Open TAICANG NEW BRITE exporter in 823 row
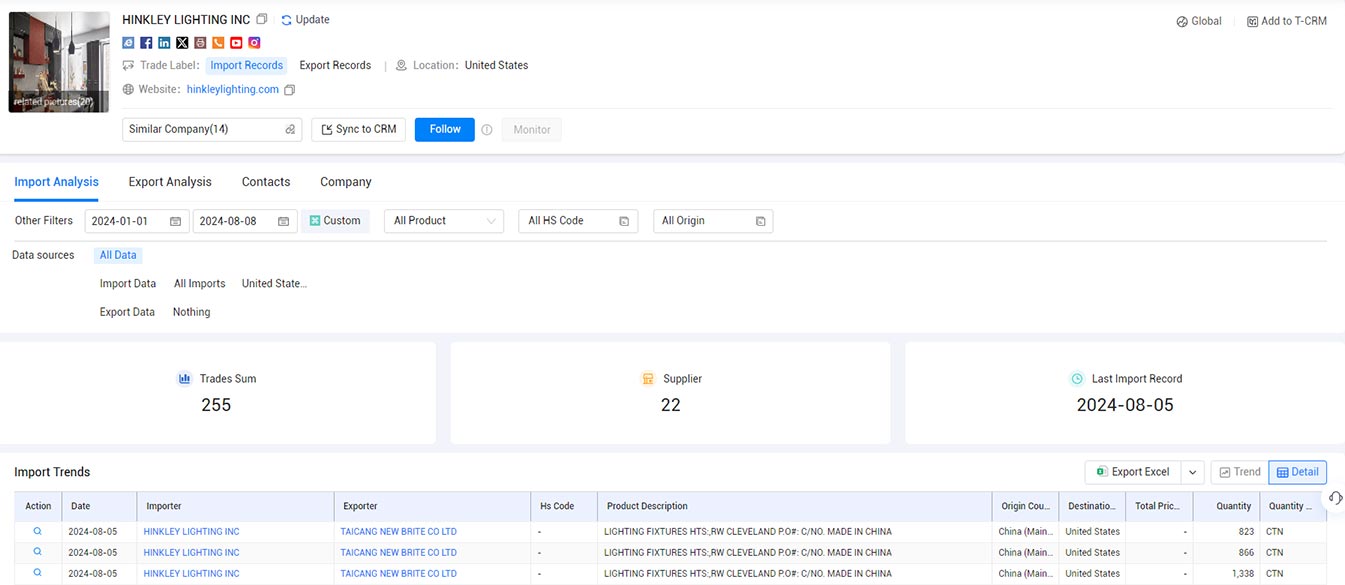 click(x=398, y=532)
